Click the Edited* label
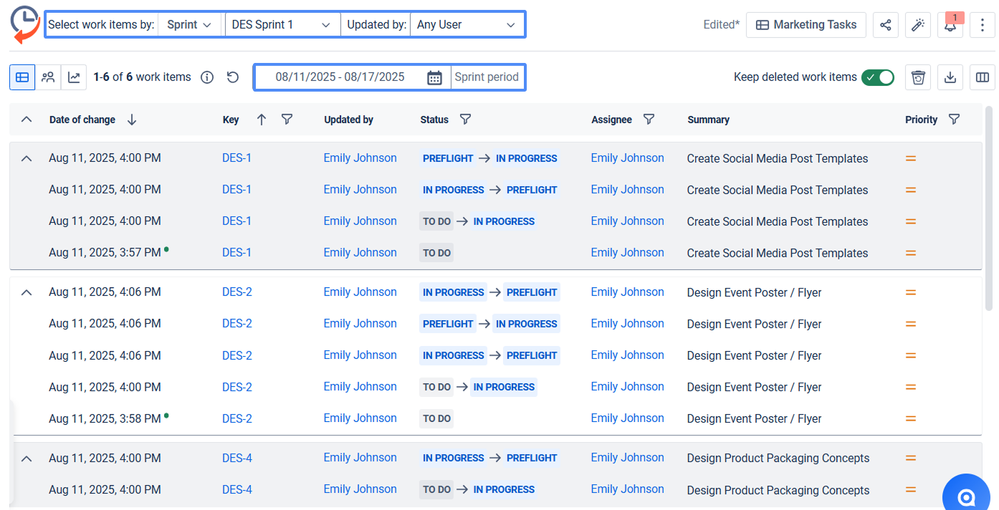Viewport: 999px width, 510px height. pos(721,25)
